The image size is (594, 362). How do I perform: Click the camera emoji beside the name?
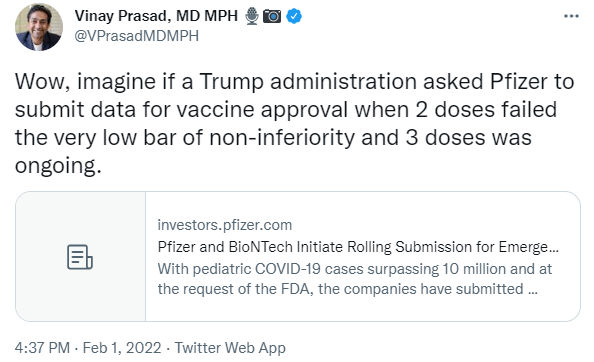272,16
